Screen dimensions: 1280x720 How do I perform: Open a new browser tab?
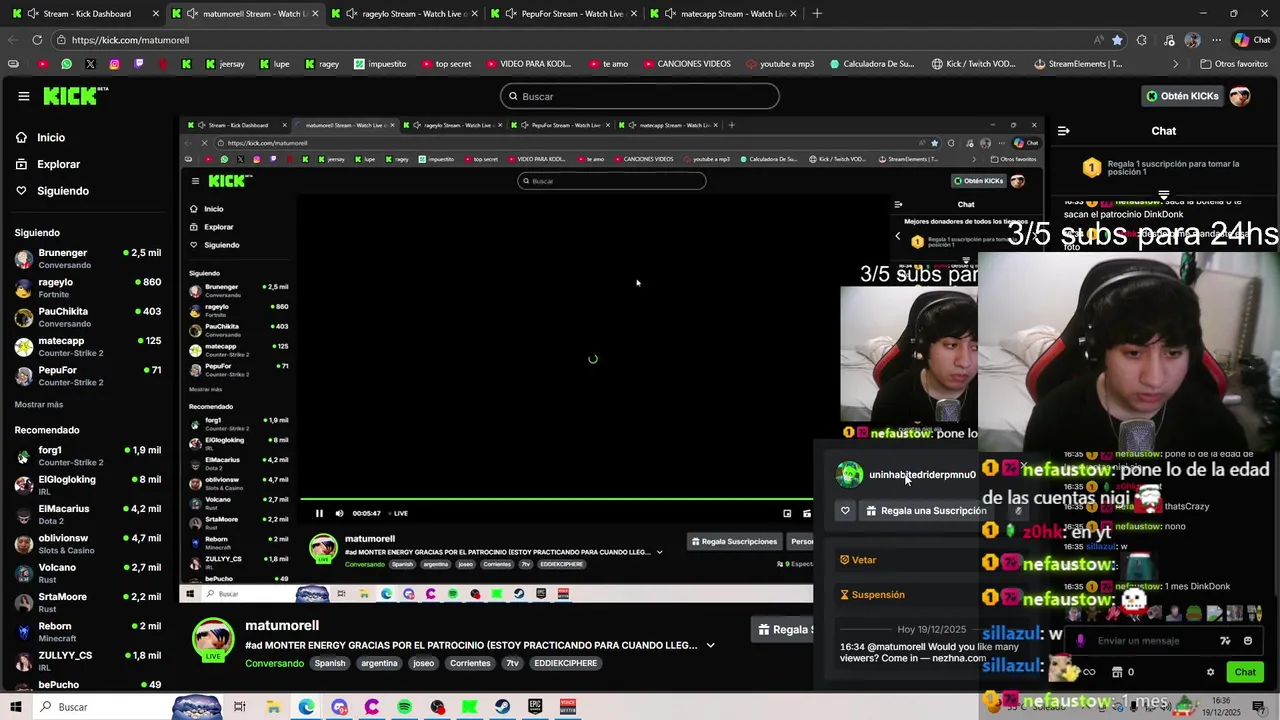pyautogui.click(x=817, y=14)
